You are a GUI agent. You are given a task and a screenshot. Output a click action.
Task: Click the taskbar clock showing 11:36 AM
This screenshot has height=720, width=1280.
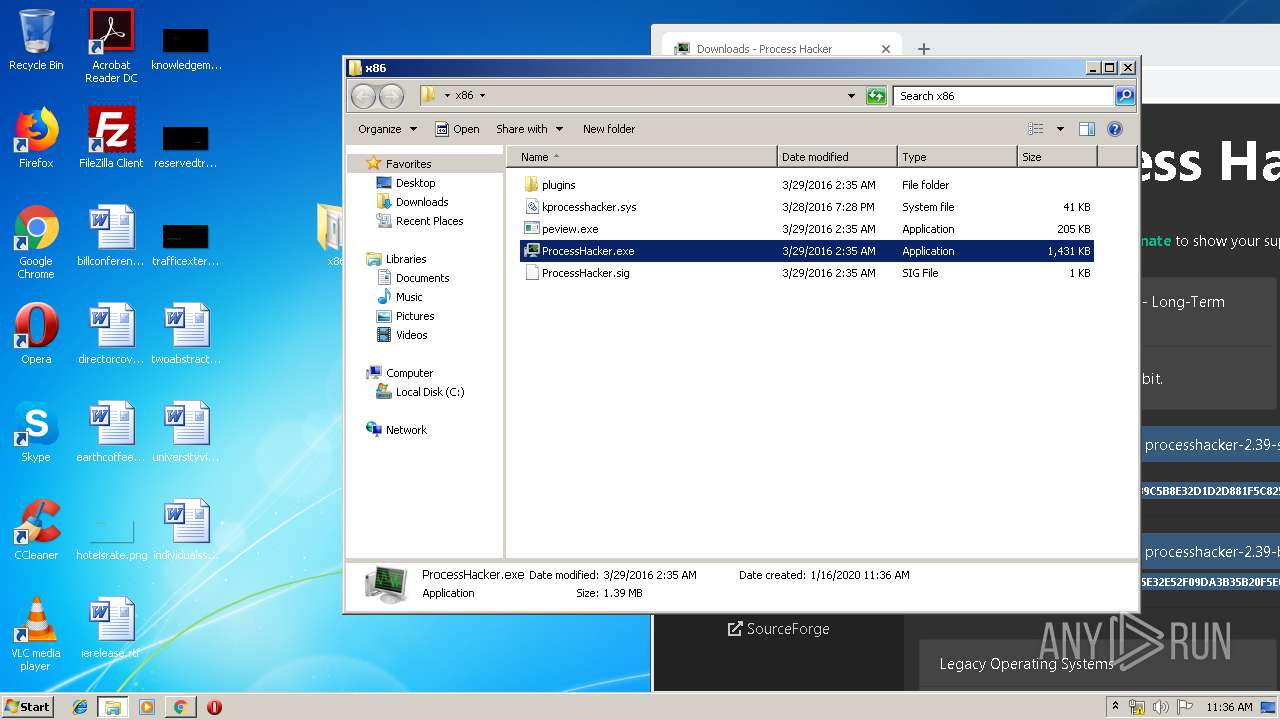[1229, 707]
